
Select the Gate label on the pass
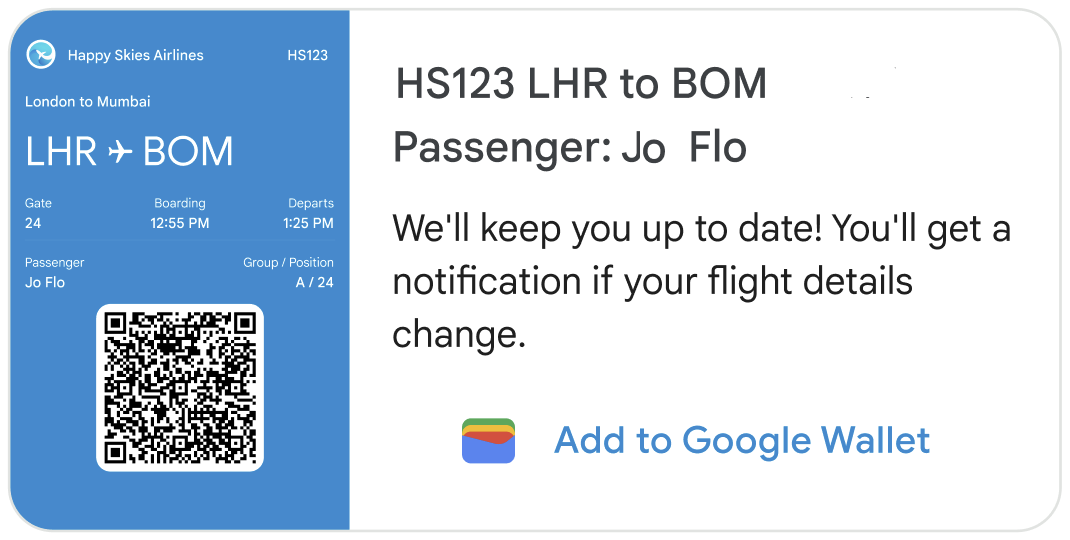tap(38, 203)
